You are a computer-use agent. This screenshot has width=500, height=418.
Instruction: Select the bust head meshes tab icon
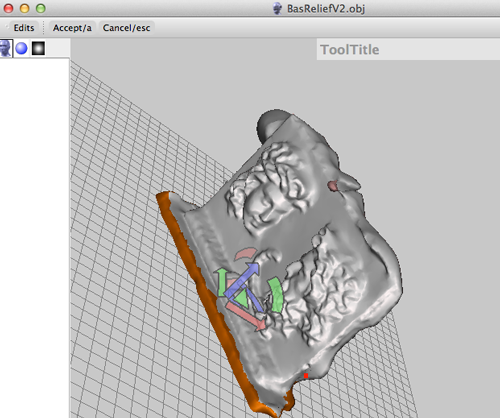5,48
